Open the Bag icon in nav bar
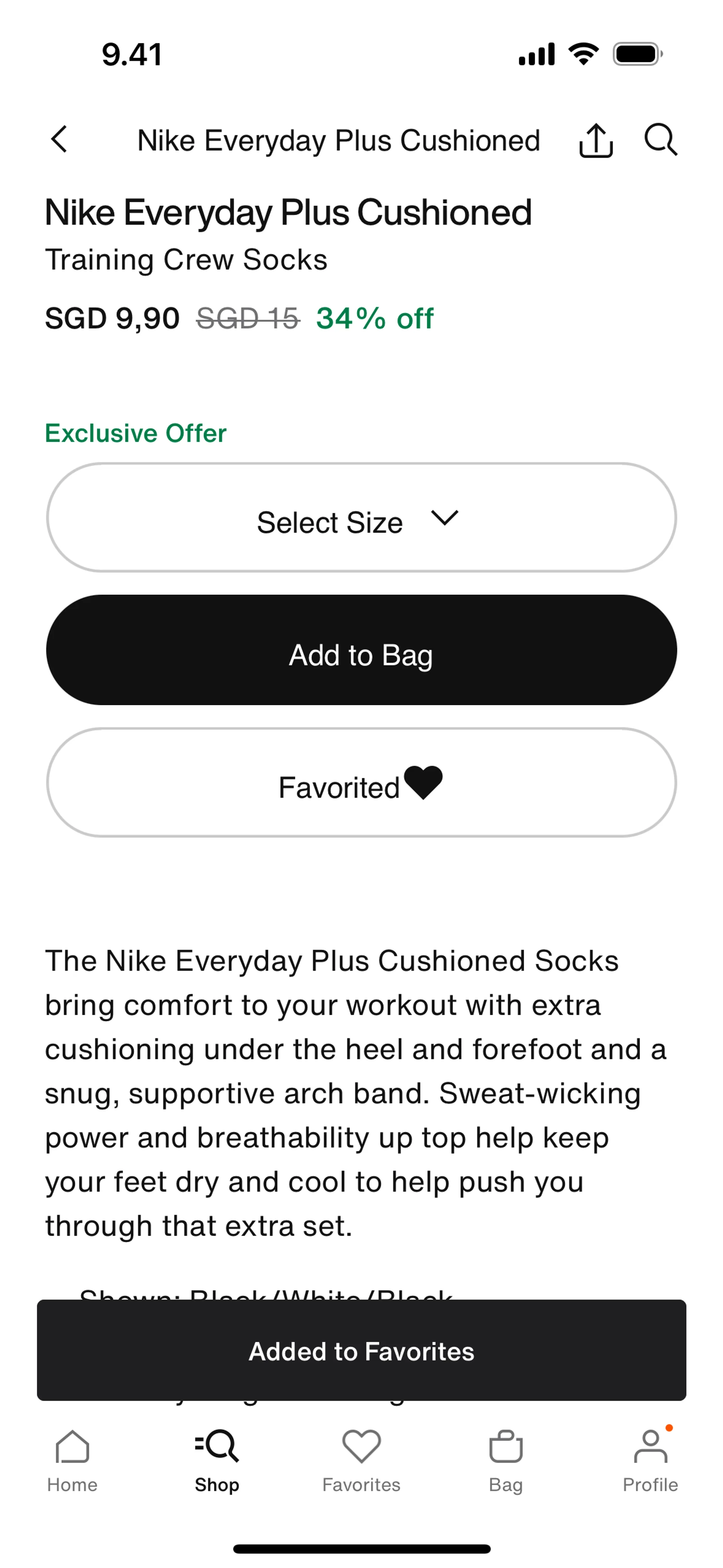The image size is (723, 1568). [506, 1446]
